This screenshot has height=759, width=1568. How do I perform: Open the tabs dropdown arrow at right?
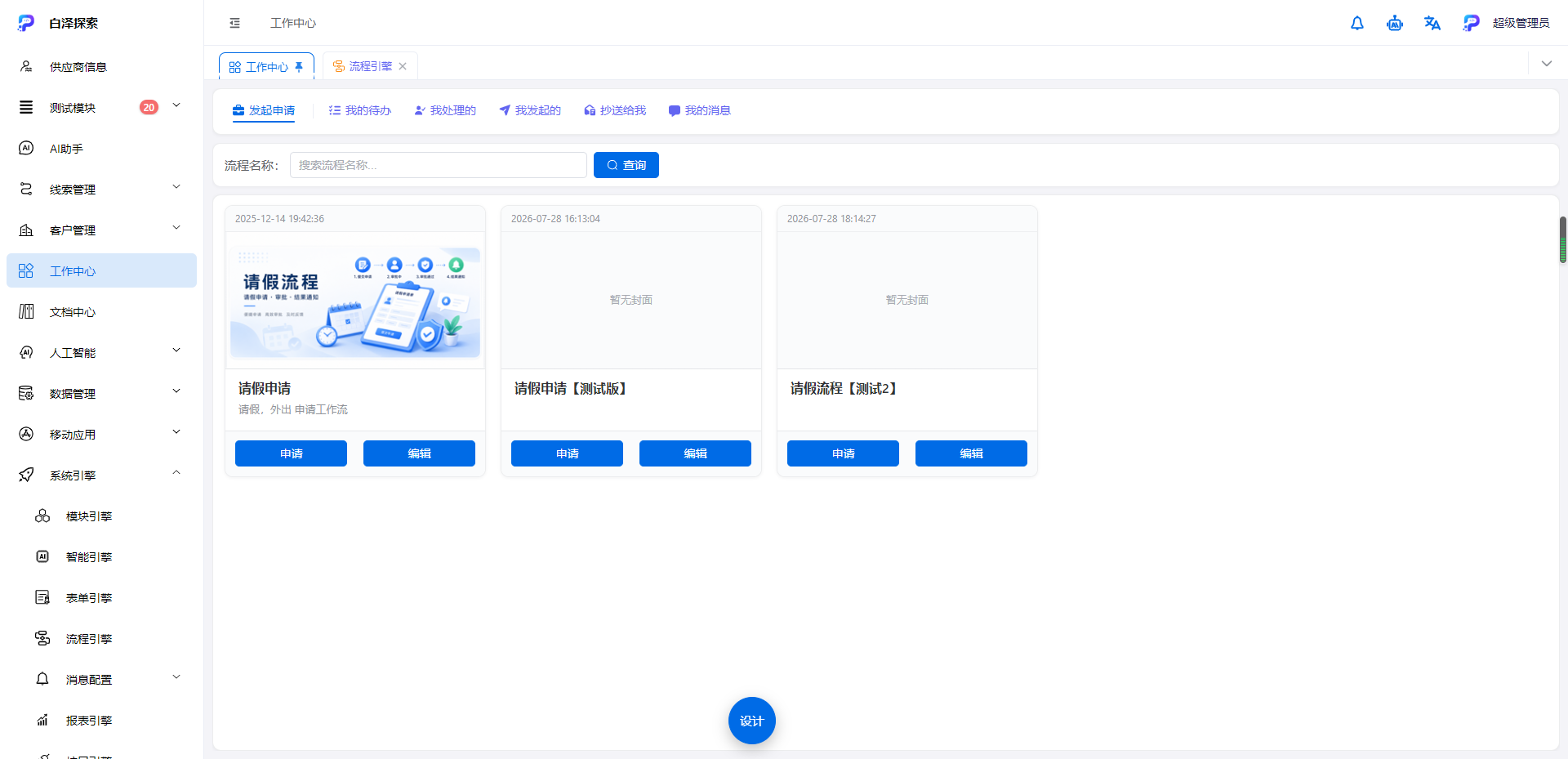[1546, 64]
